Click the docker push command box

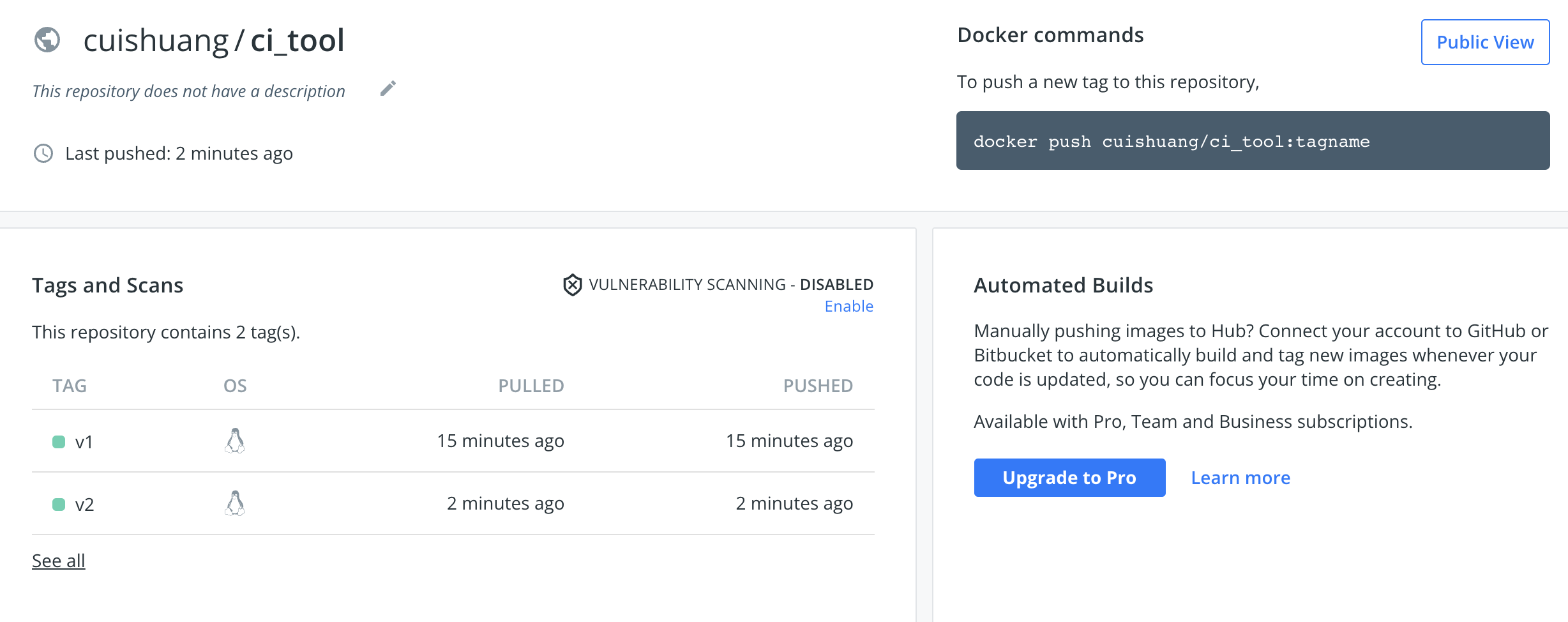coord(1253,140)
